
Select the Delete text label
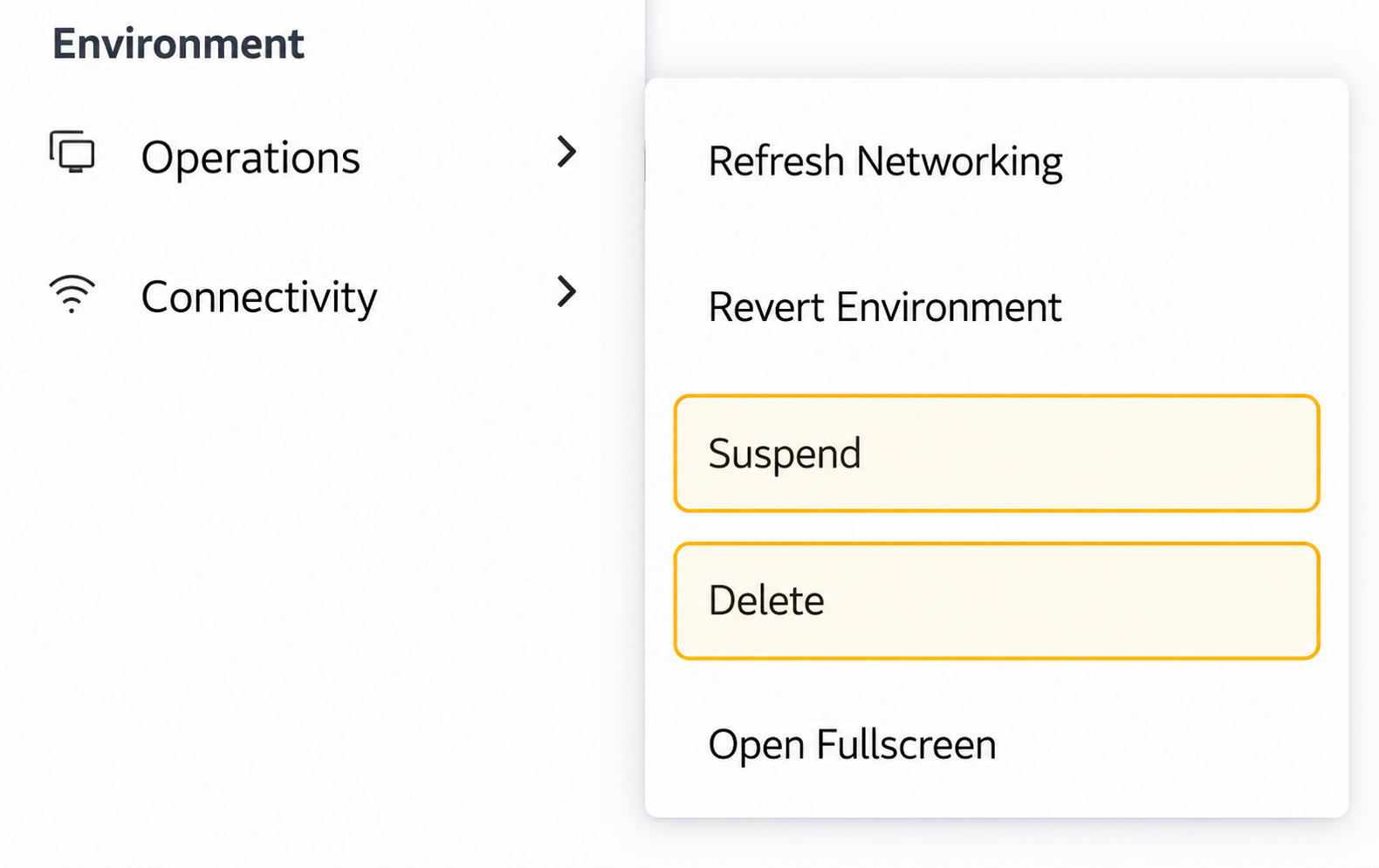pos(766,601)
